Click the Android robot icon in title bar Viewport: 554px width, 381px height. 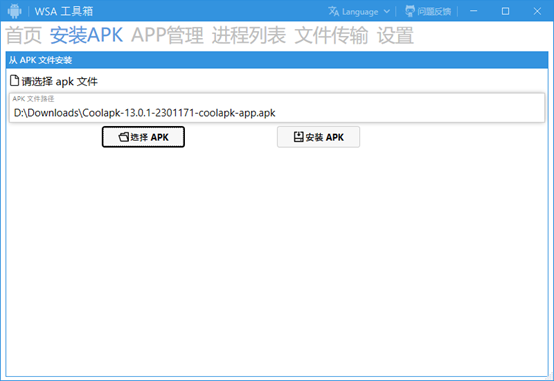pos(14,11)
